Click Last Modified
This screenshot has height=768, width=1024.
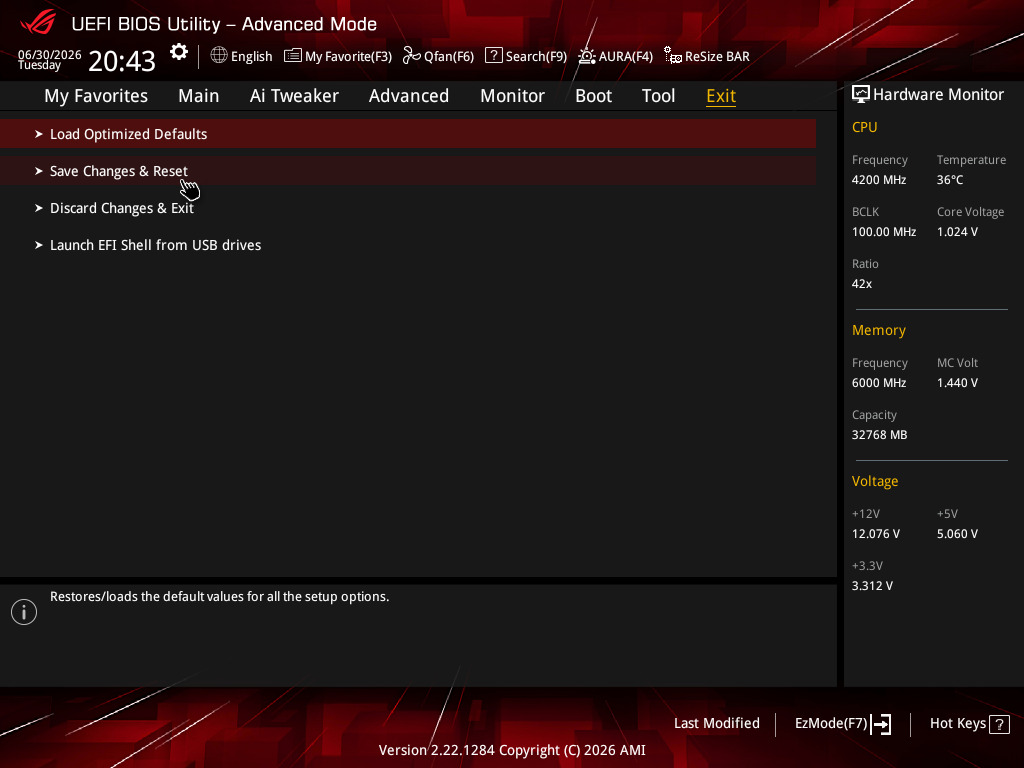(x=716, y=724)
